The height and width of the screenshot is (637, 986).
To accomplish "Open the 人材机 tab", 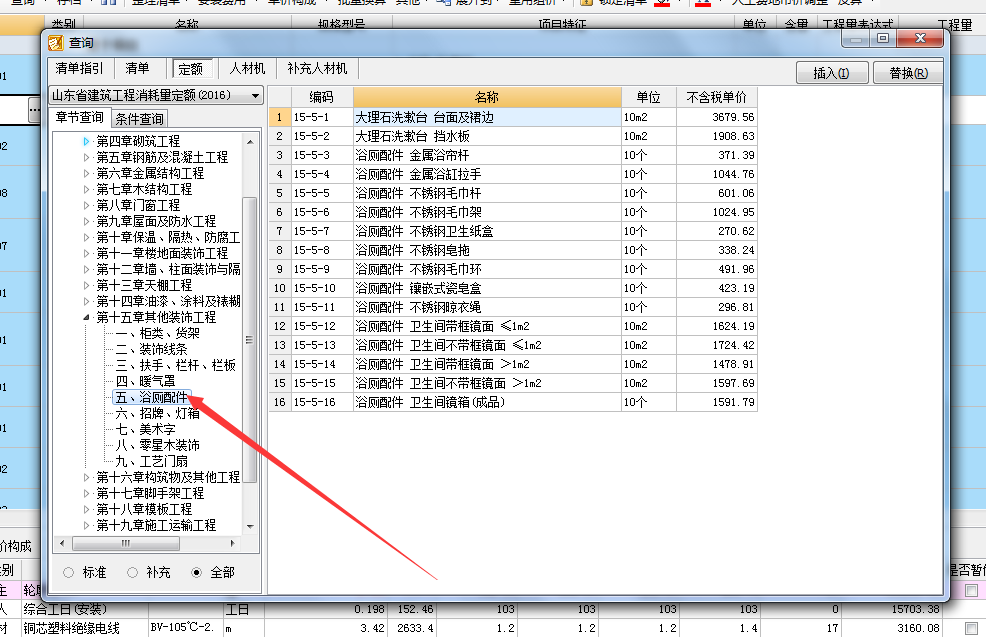I will tap(247, 68).
